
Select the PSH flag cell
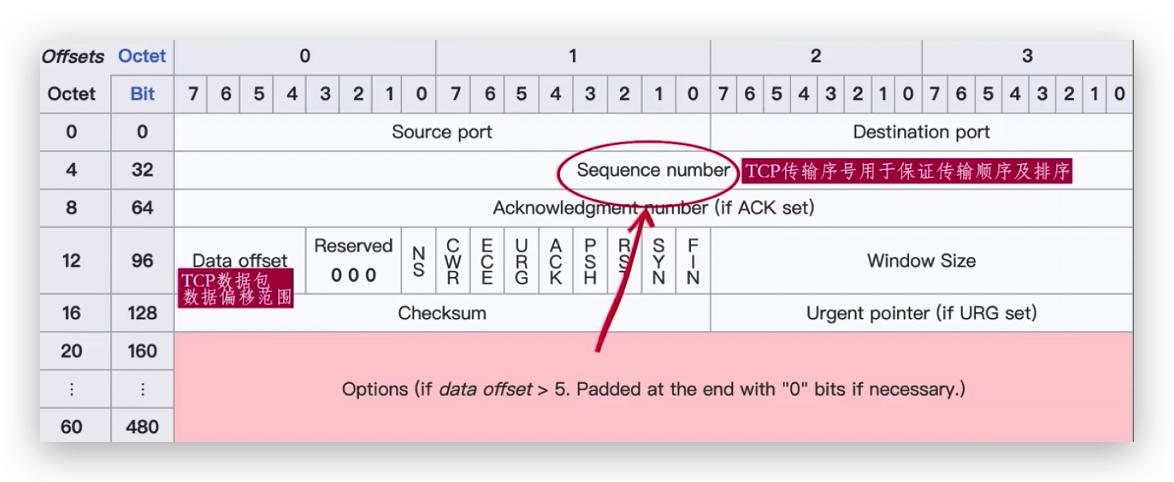pos(590,261)
